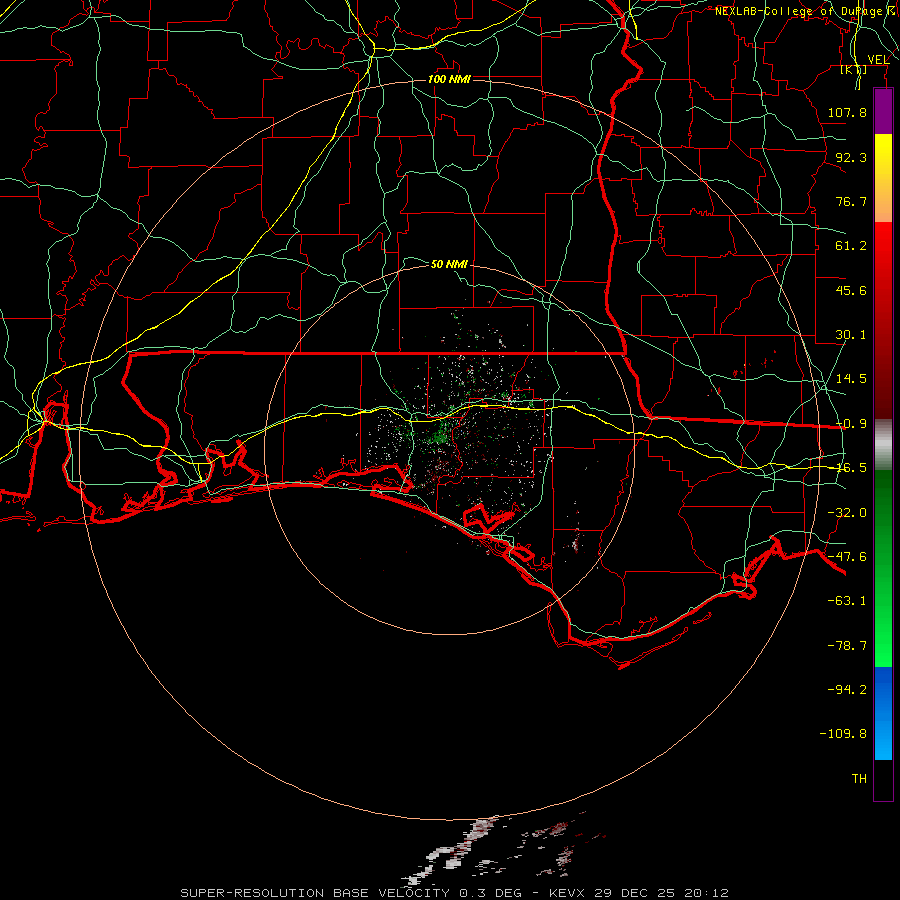Click the "TH" label below the scale
This screenshot has height=900, width=900.
tap(859, 779)
